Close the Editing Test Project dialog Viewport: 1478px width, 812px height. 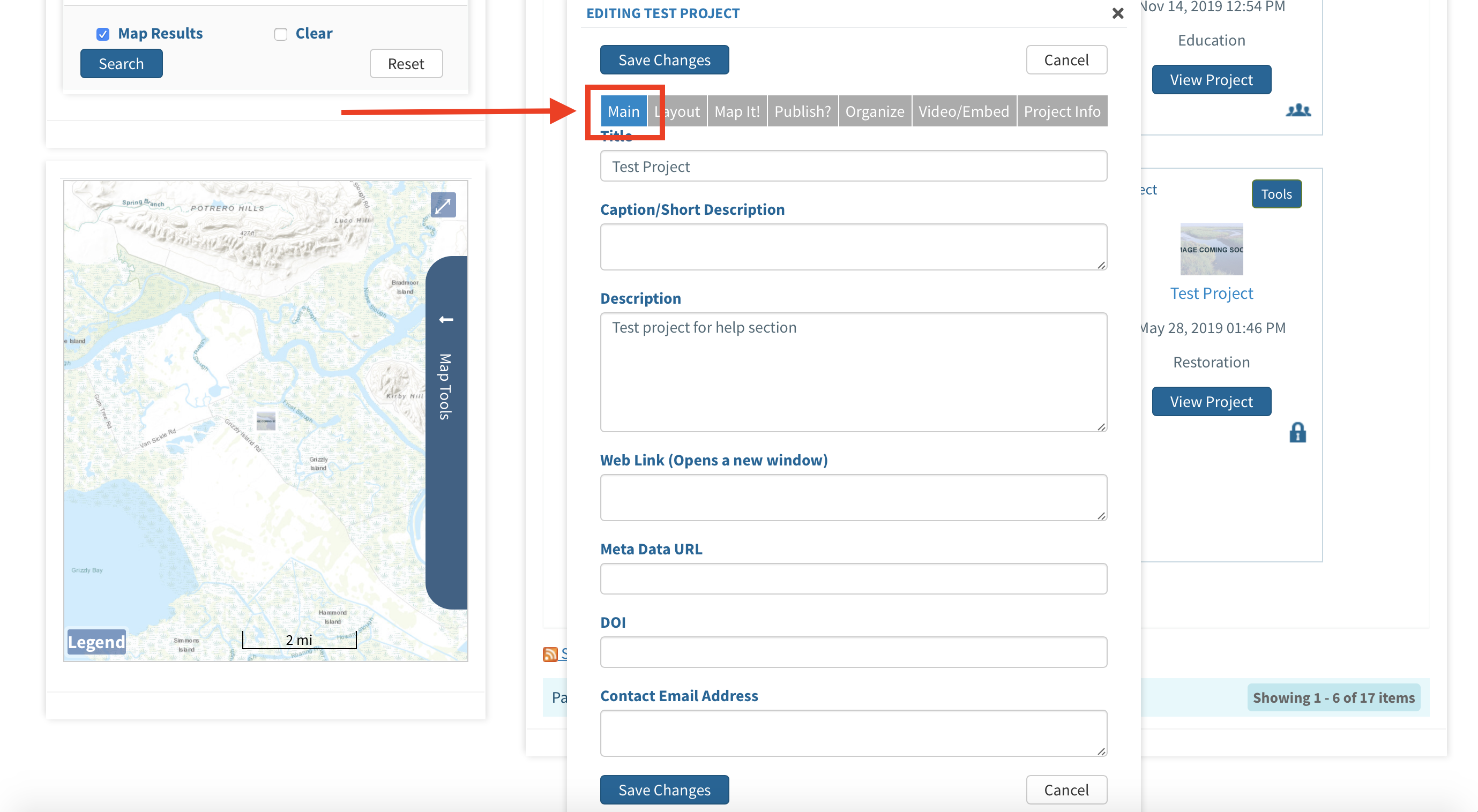[x=1117, y=13]
